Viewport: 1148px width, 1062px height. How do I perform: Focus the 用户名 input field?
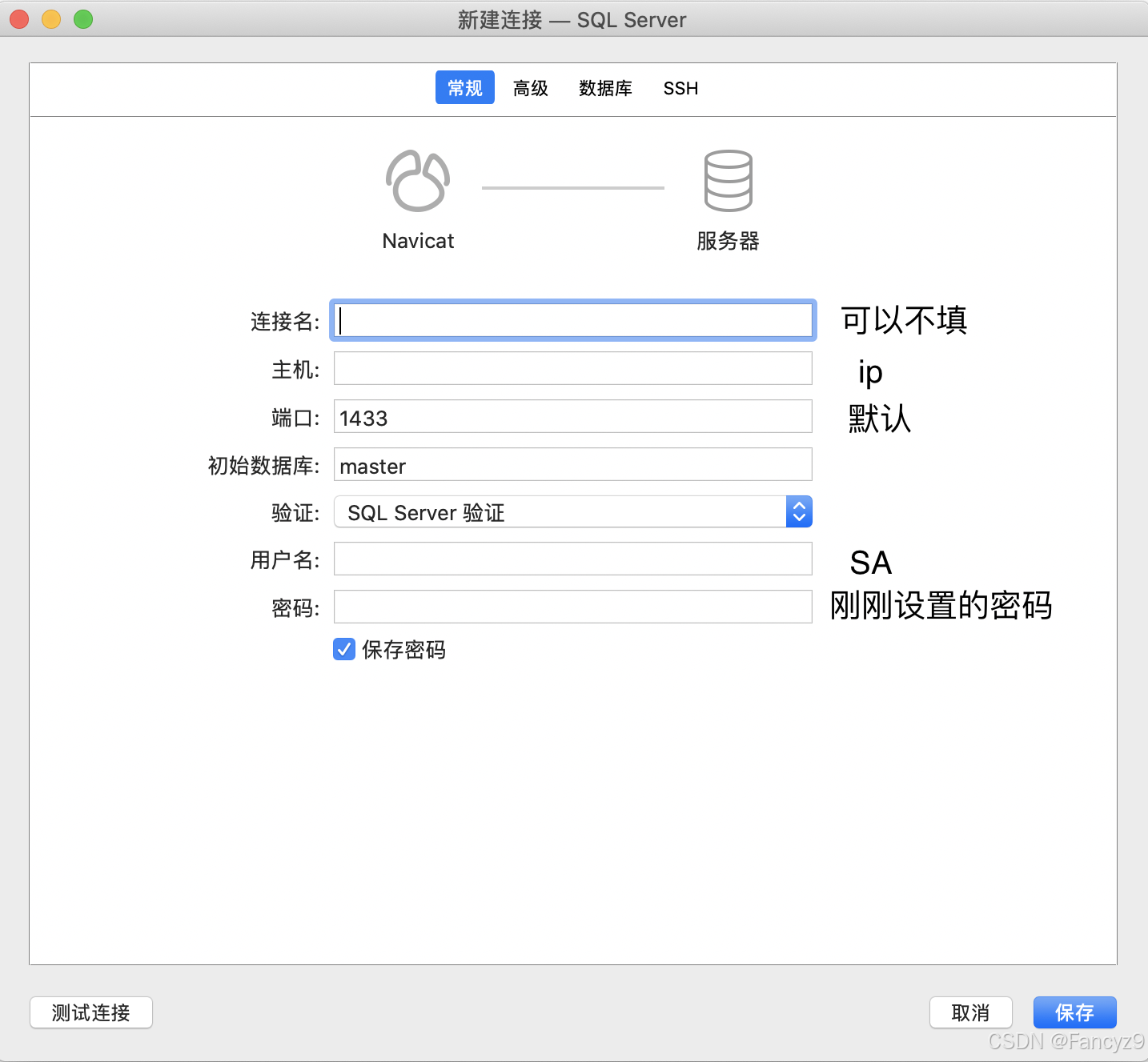coord(572,559)
